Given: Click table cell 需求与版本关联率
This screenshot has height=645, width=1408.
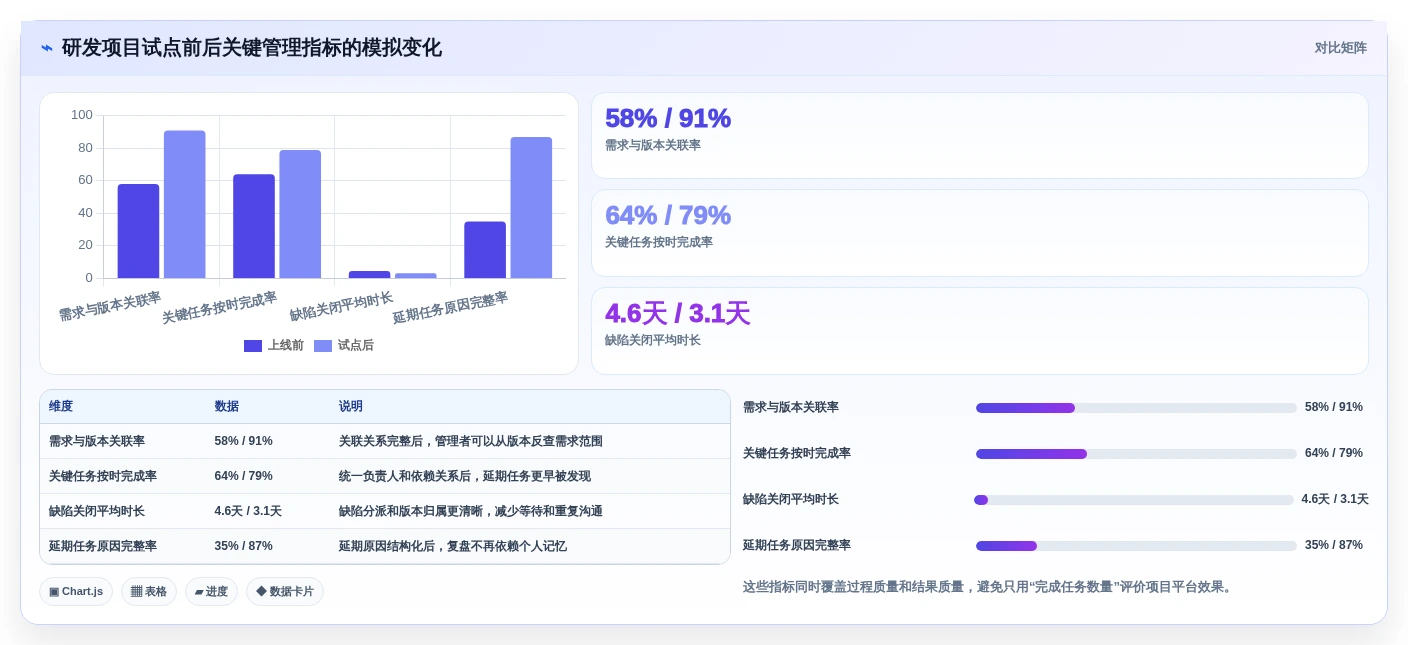Looking at the screenshot, I should point(97,441).
